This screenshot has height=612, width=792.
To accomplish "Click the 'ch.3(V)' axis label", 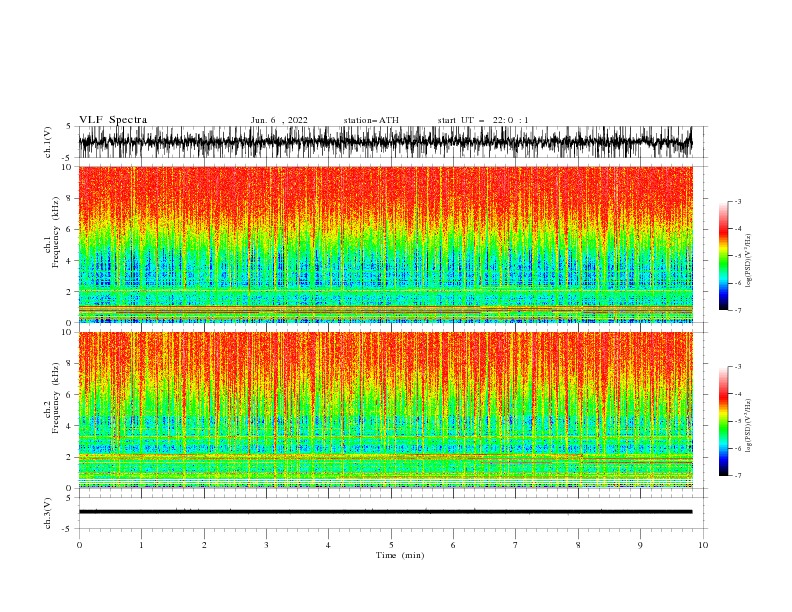I will pyautogui.click(x=48, y=513).
